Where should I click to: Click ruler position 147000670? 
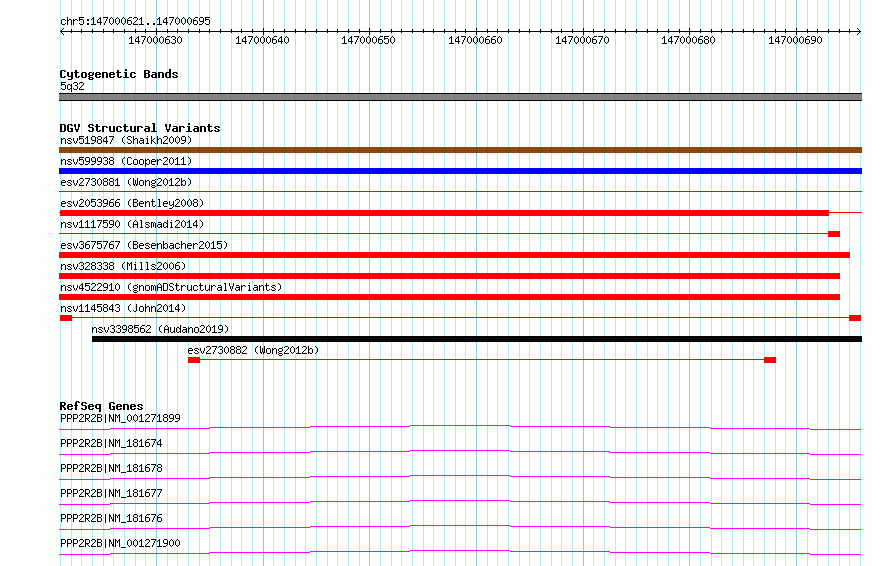tap(582, 40)
